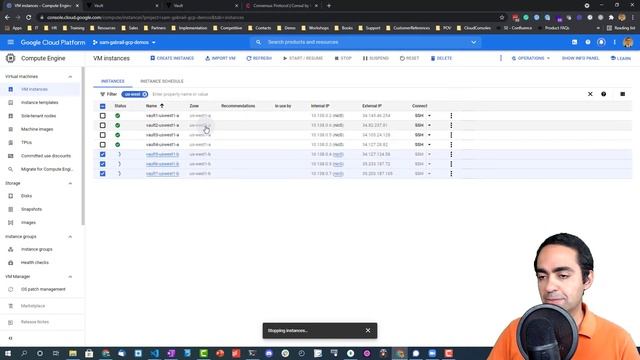Collapse the VM Manager sidebar section
The height and width of the screenshot is (360, 640).
tap(70, 277)
